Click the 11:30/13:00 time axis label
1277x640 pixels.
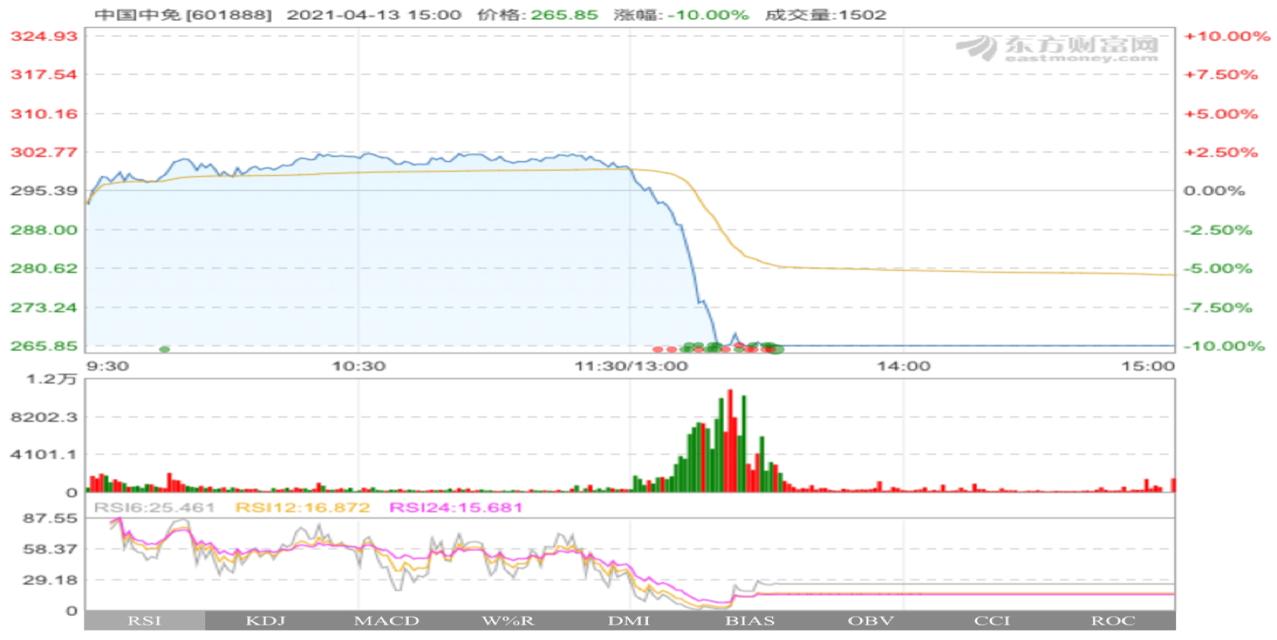click(631, 366)
